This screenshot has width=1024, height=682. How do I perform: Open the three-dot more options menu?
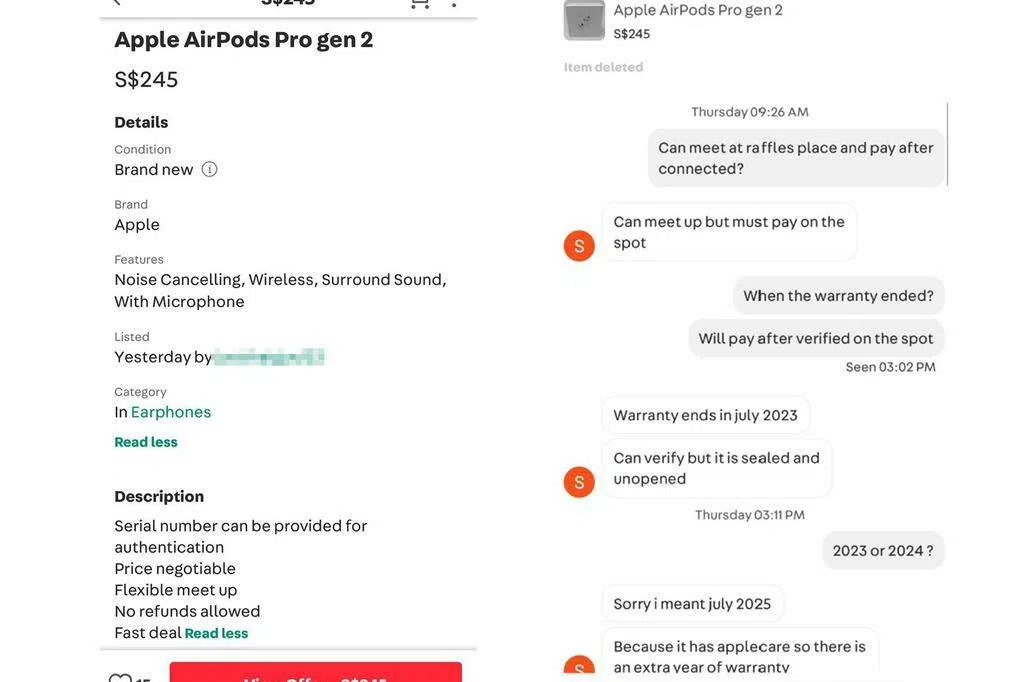[454, 3]
